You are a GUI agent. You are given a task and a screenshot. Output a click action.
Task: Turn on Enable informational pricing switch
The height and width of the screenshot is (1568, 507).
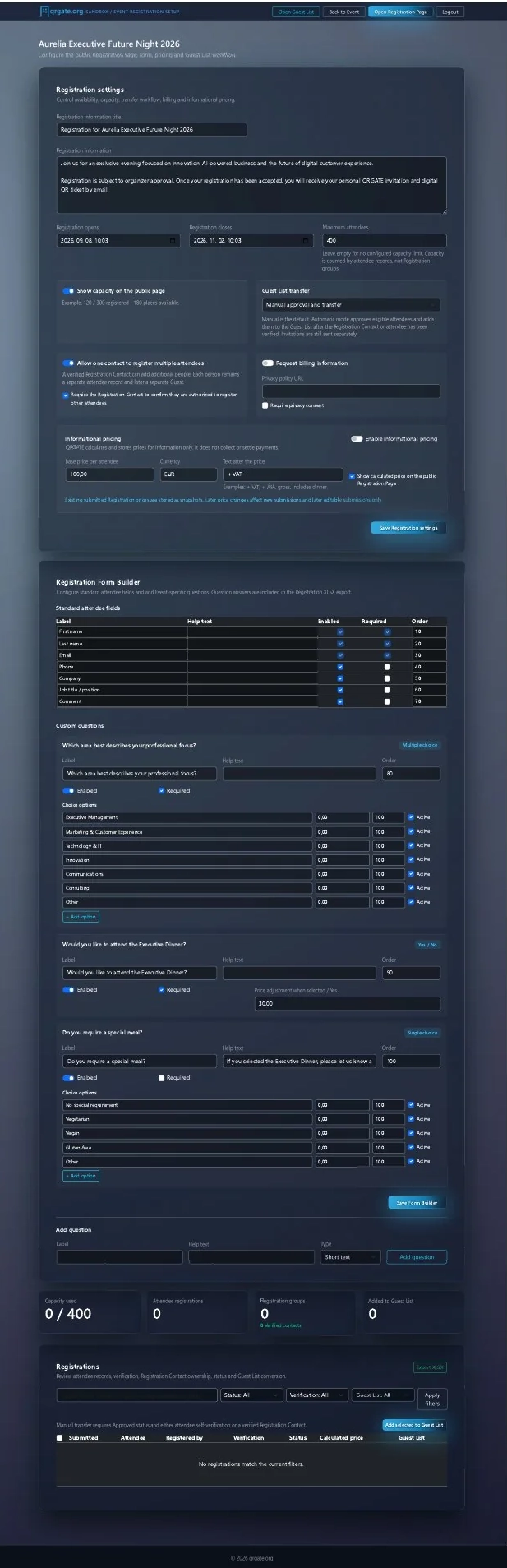[x=357, y=439]
